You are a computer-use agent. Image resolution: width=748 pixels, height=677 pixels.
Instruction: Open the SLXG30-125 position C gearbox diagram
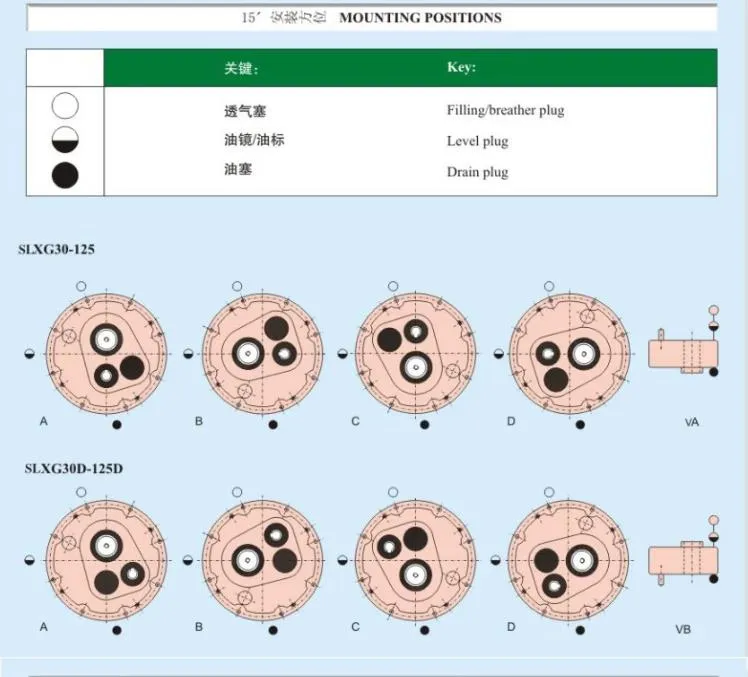pos(416,354)
